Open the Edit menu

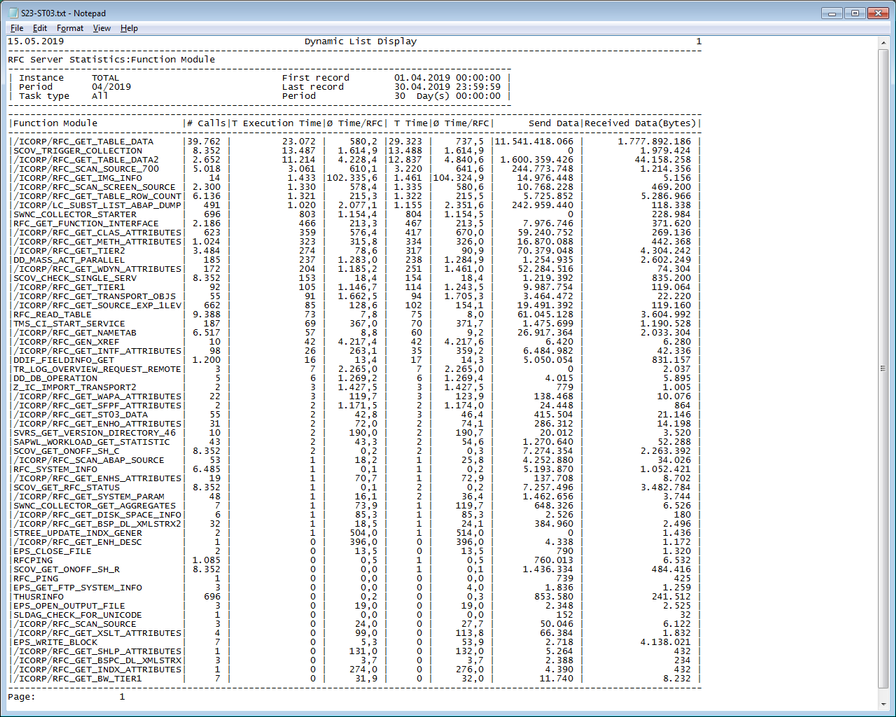(42, 30)
